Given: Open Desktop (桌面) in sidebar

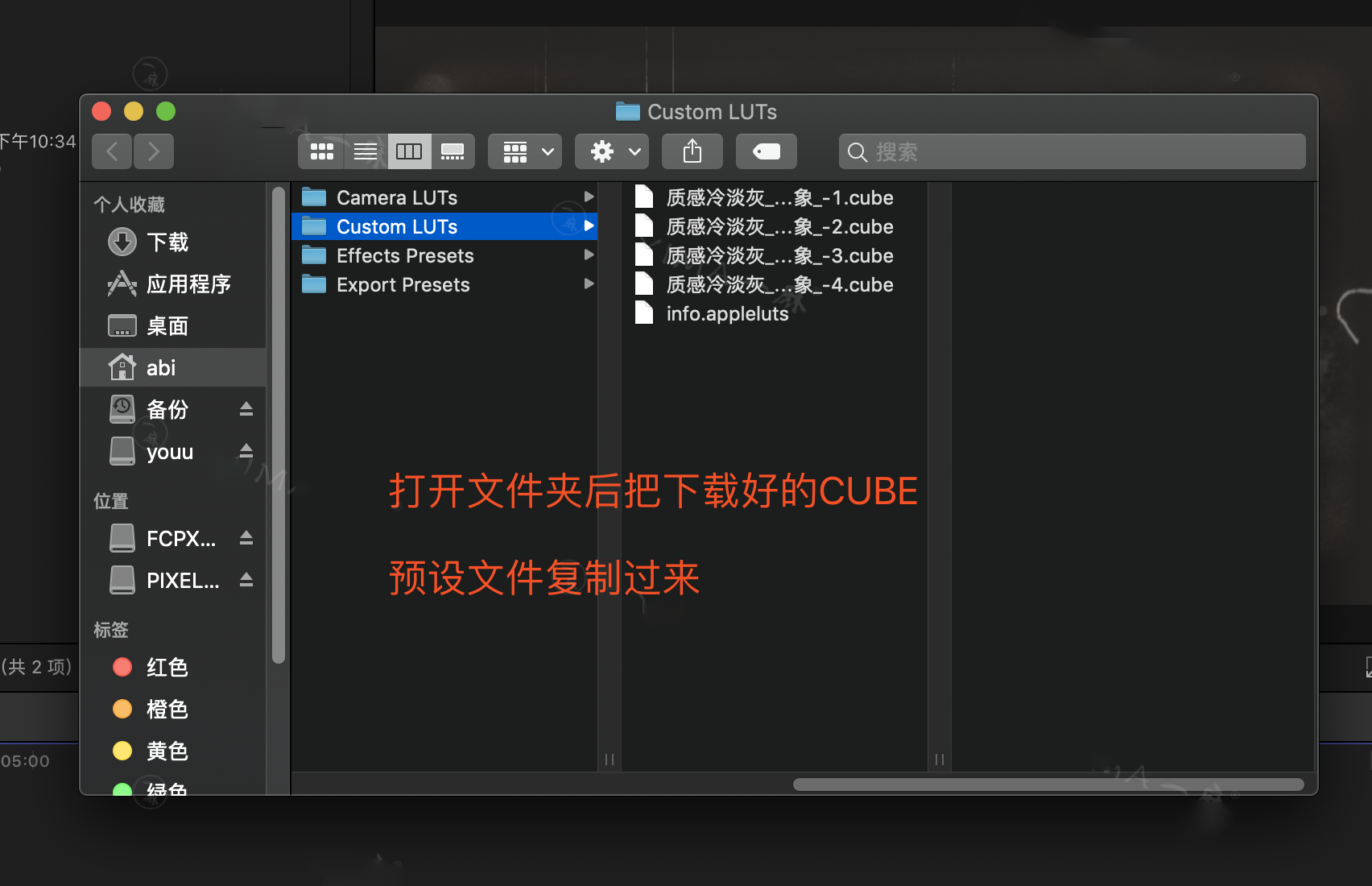Looking at the screenshot, I should 173,325.
